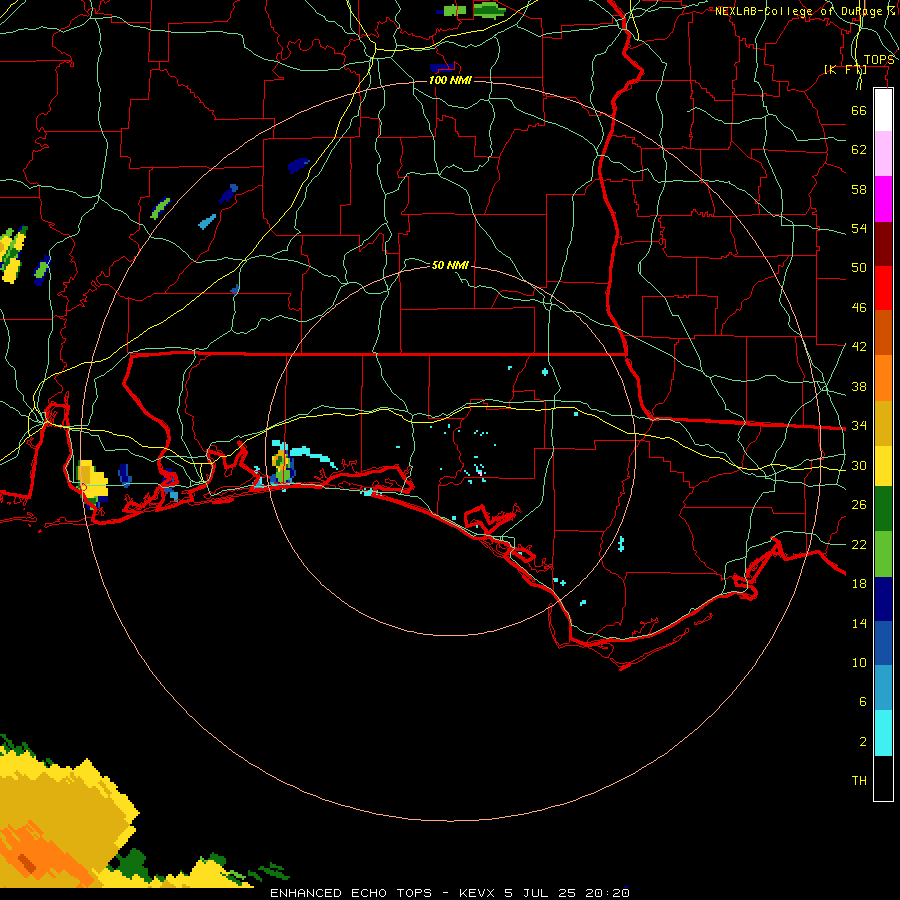The image size is (900, 900).
Task: Click legend value 42
Action: click(859, 347)
